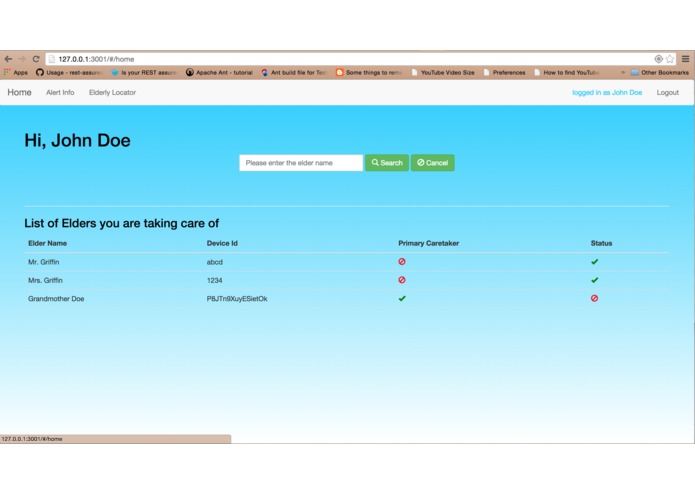This screenshot has height=494, width=695.
Task: Click the green Search button
Action: [387, 163]
